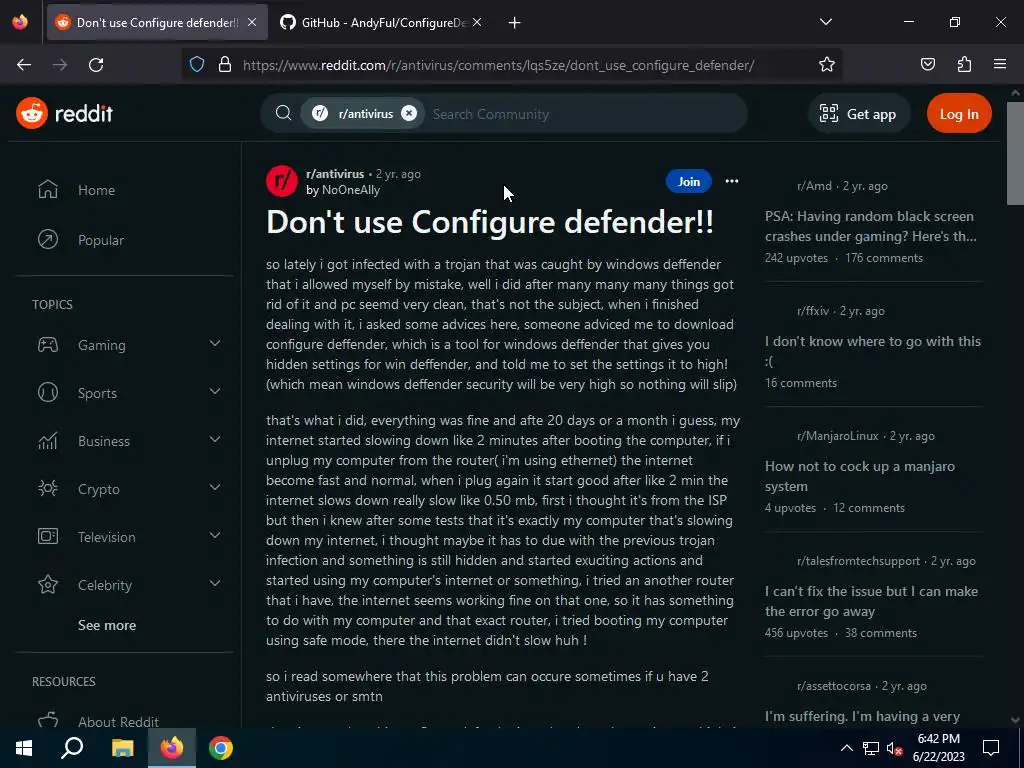Open the Firefox extensions puzzle icon

[964, 65]
